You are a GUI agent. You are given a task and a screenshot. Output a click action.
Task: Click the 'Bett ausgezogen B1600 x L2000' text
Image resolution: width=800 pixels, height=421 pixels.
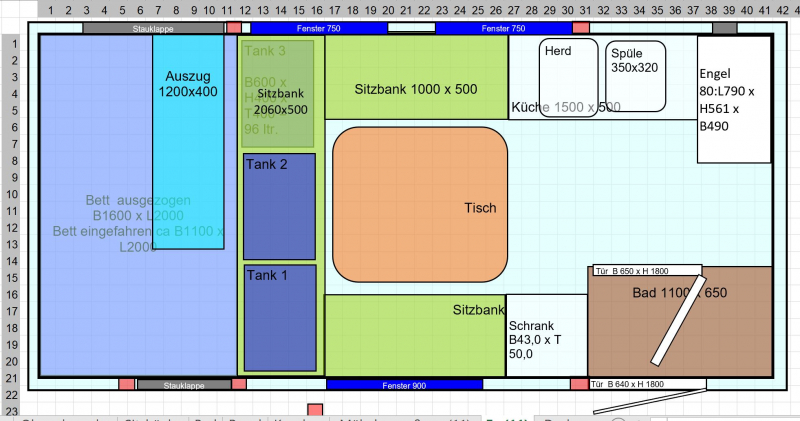point(138,208)
